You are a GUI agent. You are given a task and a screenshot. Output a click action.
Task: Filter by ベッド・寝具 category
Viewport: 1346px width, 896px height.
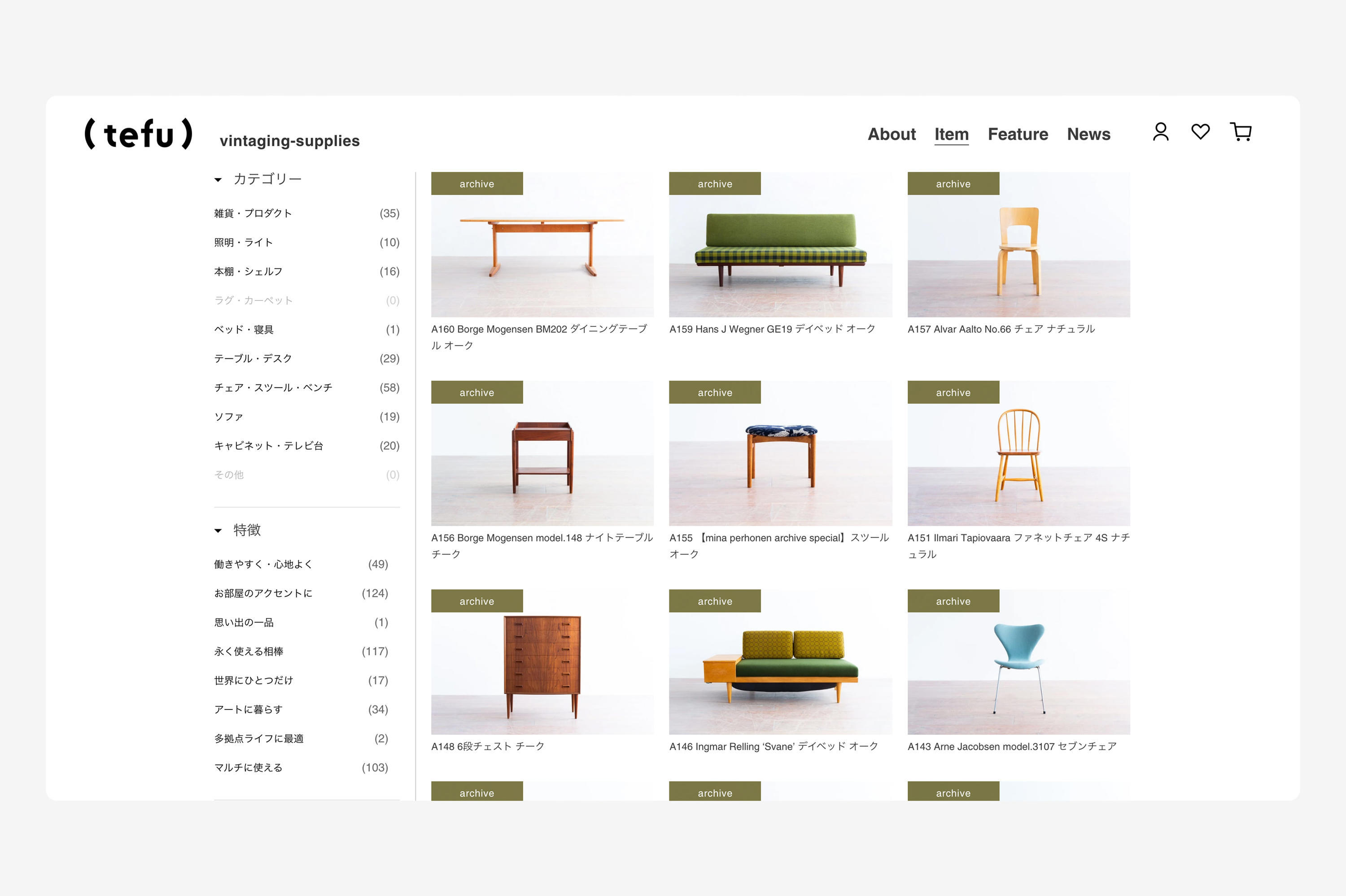coord(307,330)
